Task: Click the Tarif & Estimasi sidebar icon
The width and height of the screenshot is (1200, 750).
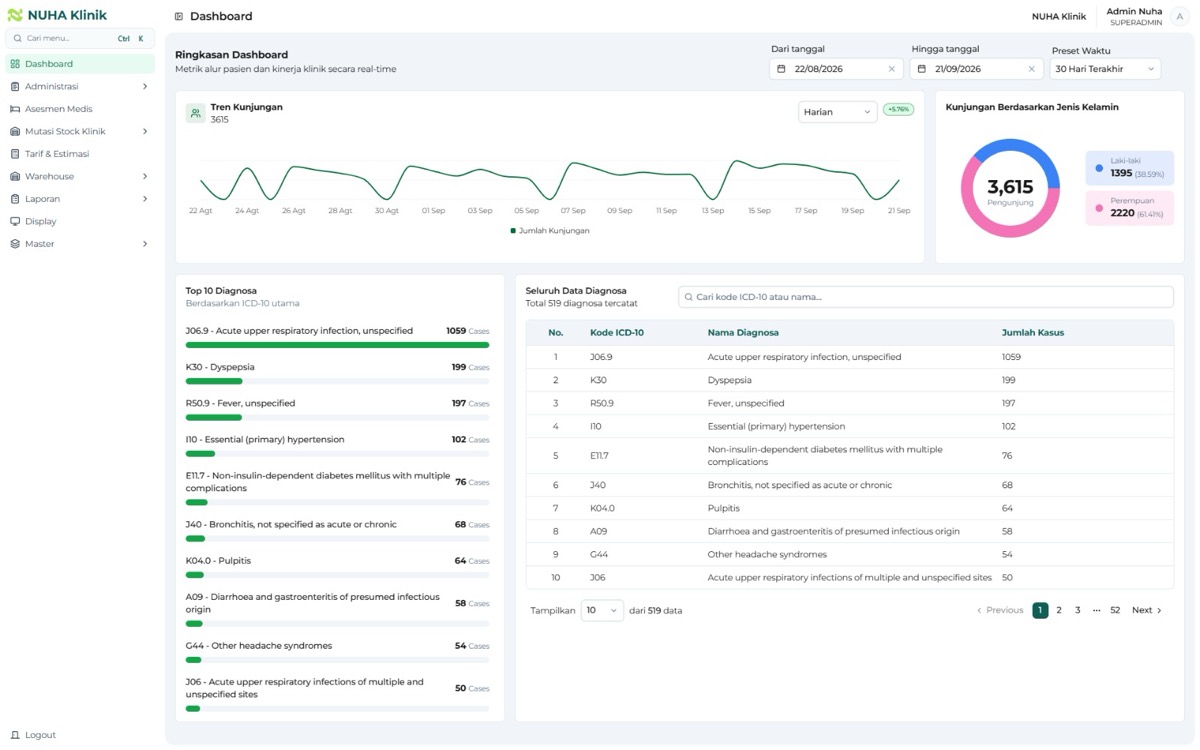Action: coord(15,154)
